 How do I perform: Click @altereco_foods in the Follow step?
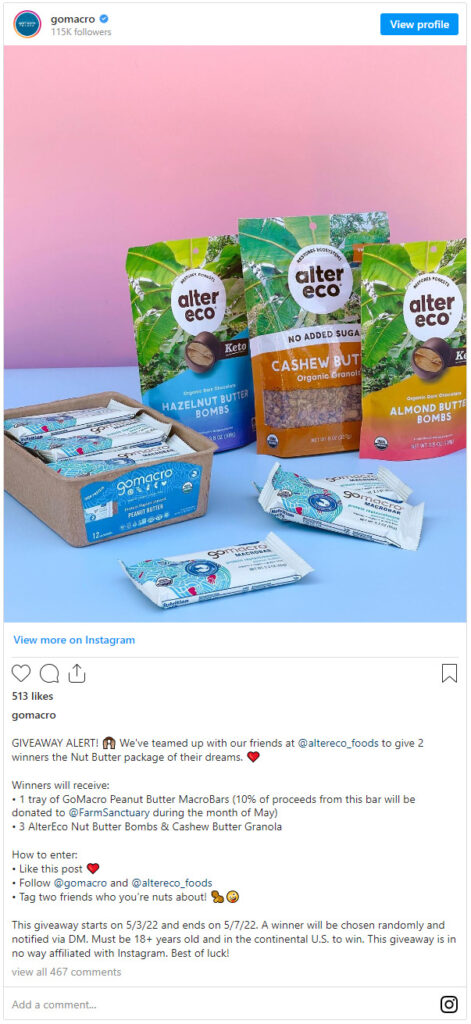click(172, 883)
